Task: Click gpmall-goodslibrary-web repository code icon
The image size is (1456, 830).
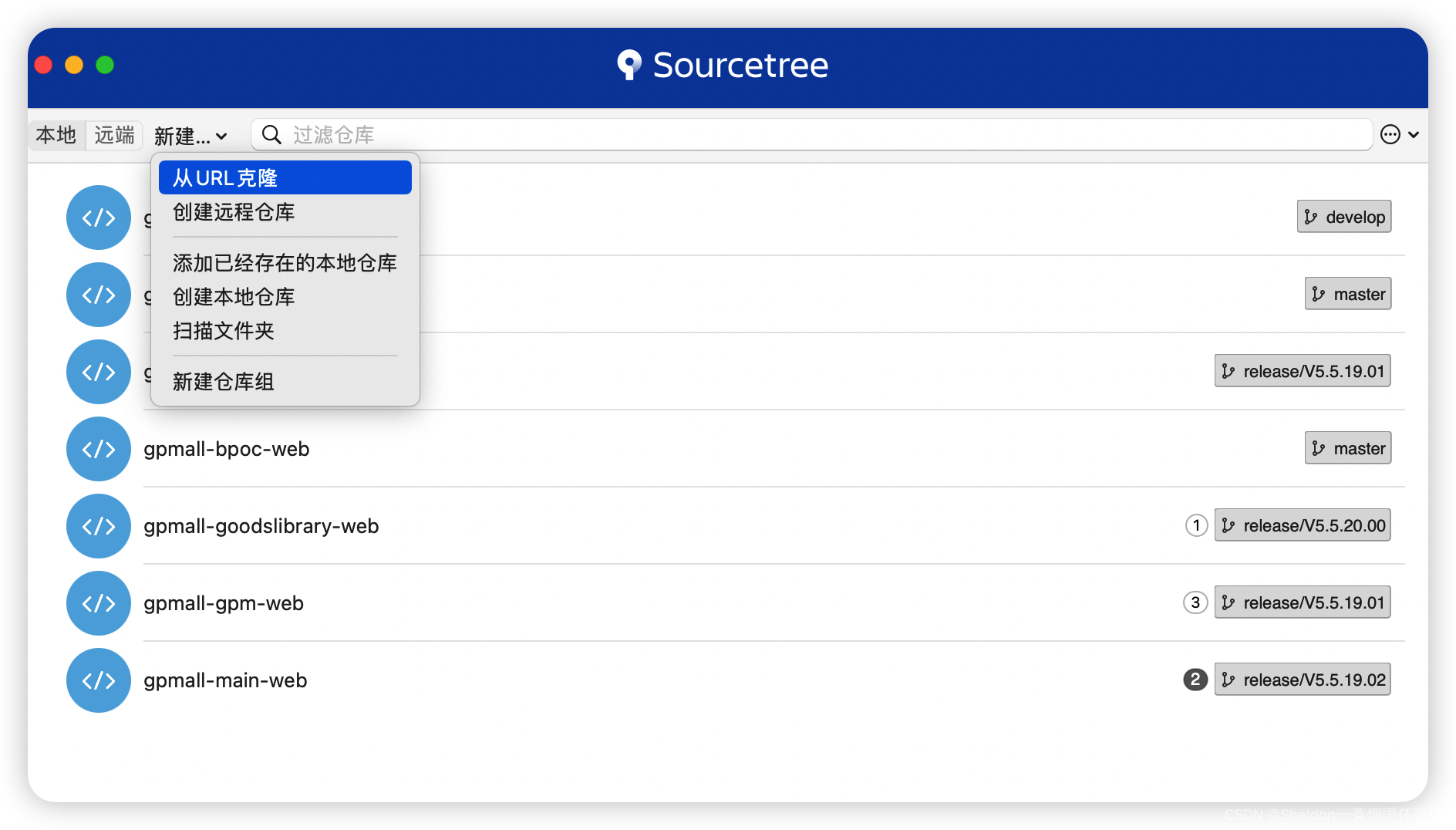Action: pyautogui.click(x=99, y=526)
